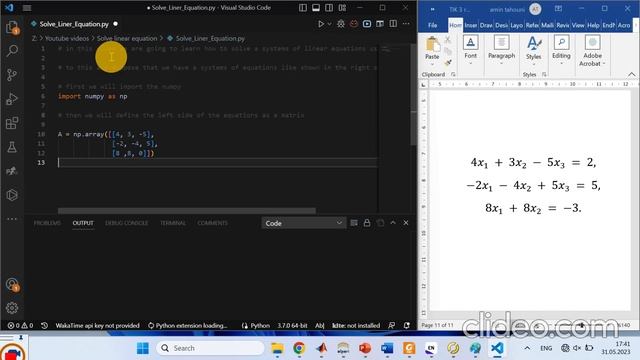Toggle output scroll lock
Screen dimensions: 640x360
coord(367,223)
